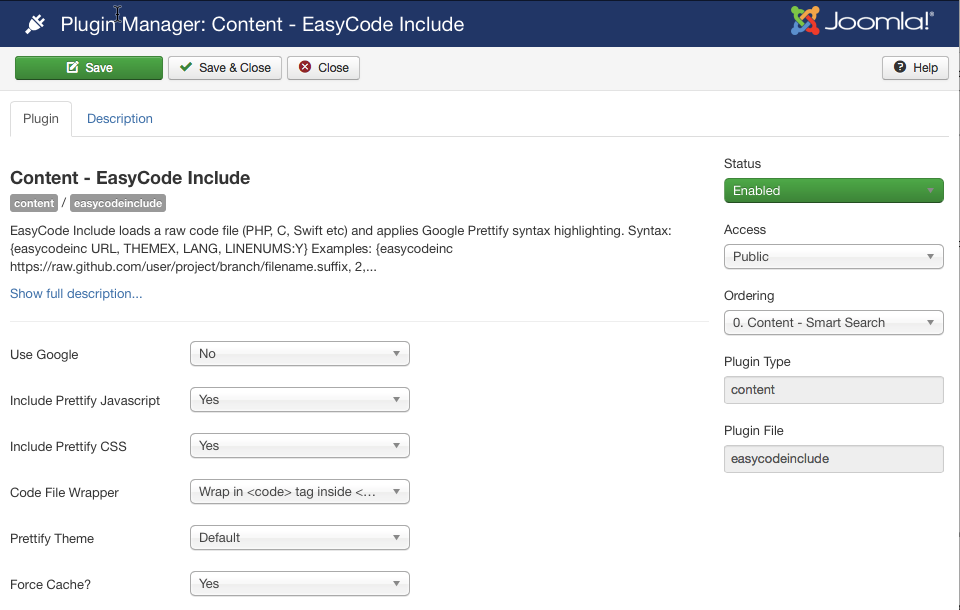Click the Plugin Type content field
960x610 pixels.
833,390
